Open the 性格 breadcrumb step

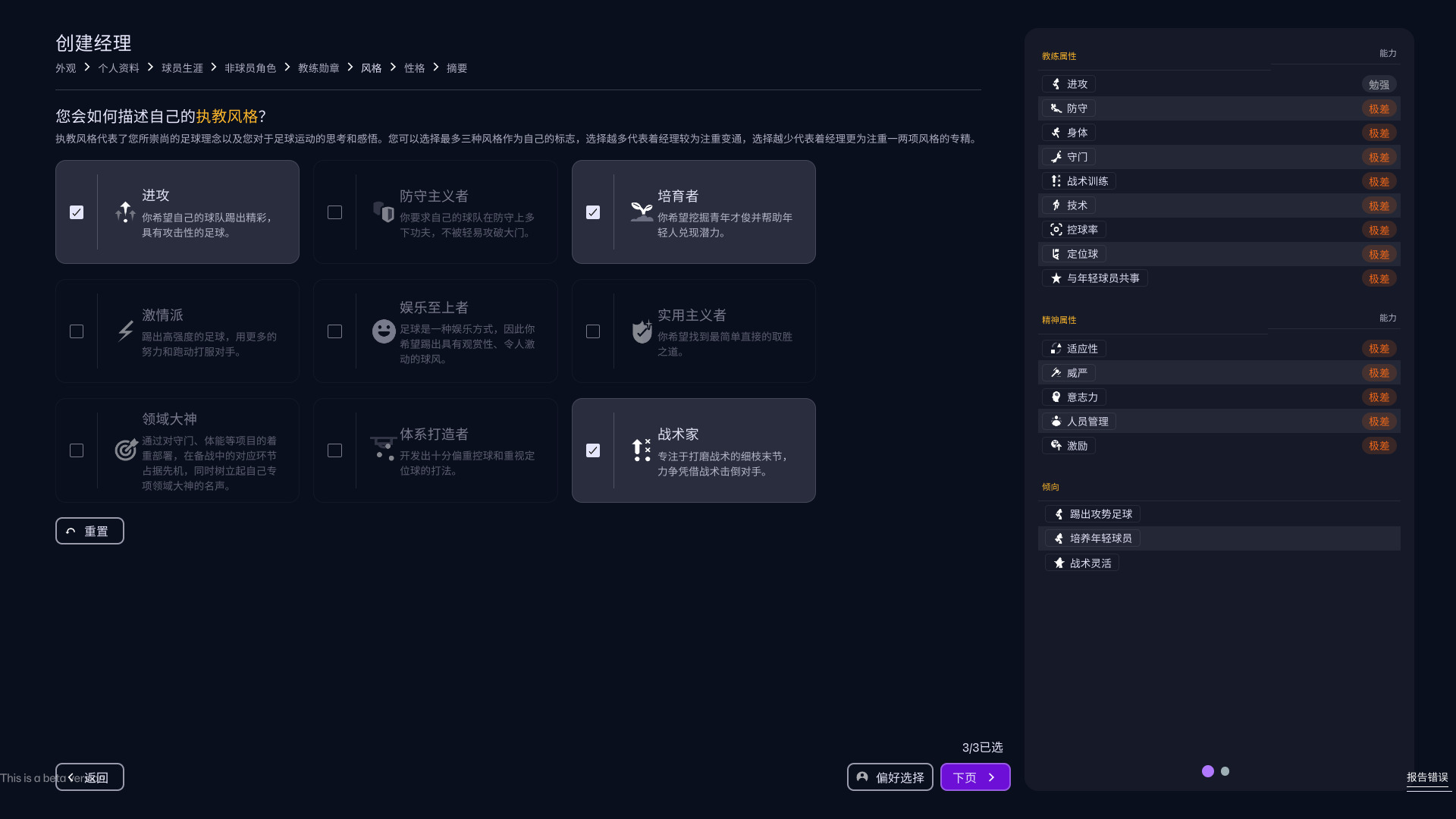click(x=414, y=68)
